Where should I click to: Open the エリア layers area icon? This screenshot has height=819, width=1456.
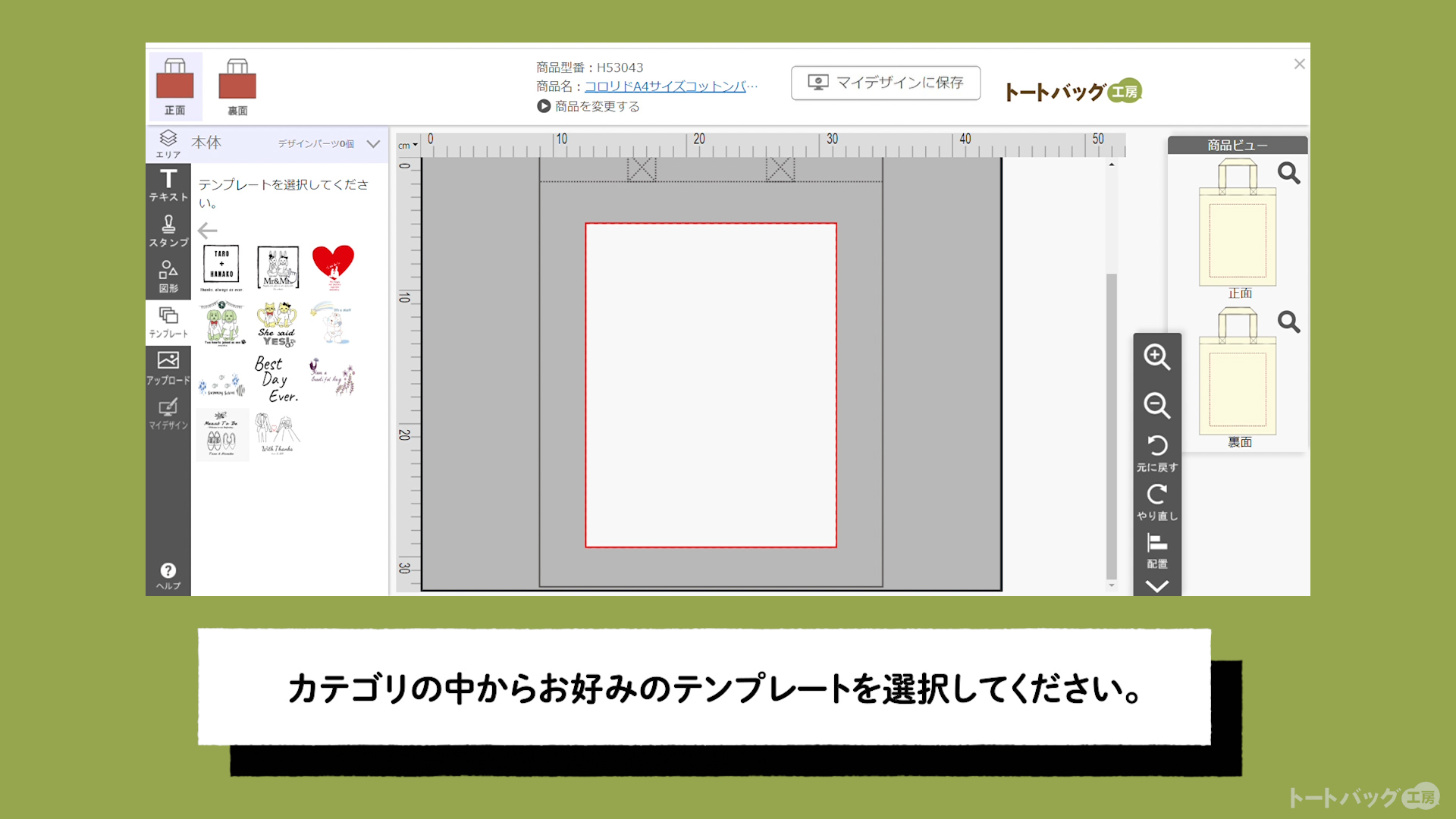(x=168, y=143)
